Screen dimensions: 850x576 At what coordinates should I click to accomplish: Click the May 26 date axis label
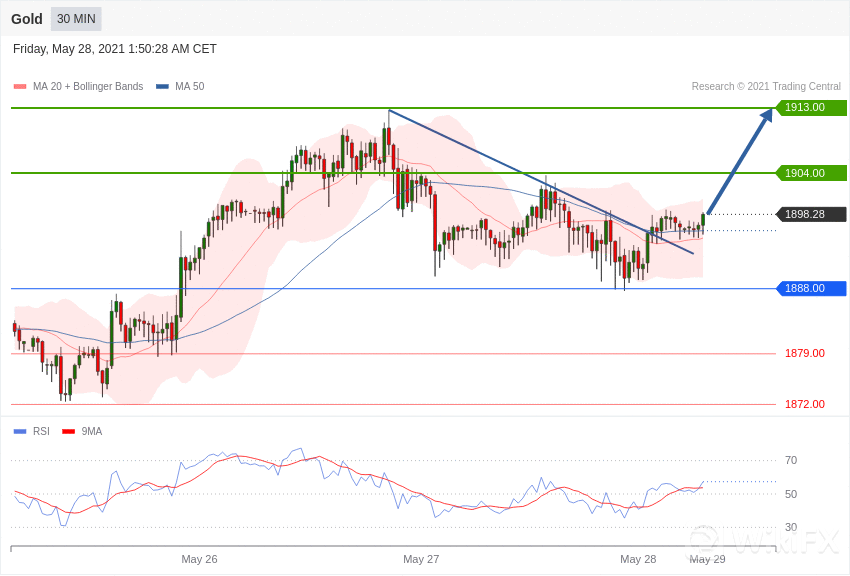pos(199,559)
